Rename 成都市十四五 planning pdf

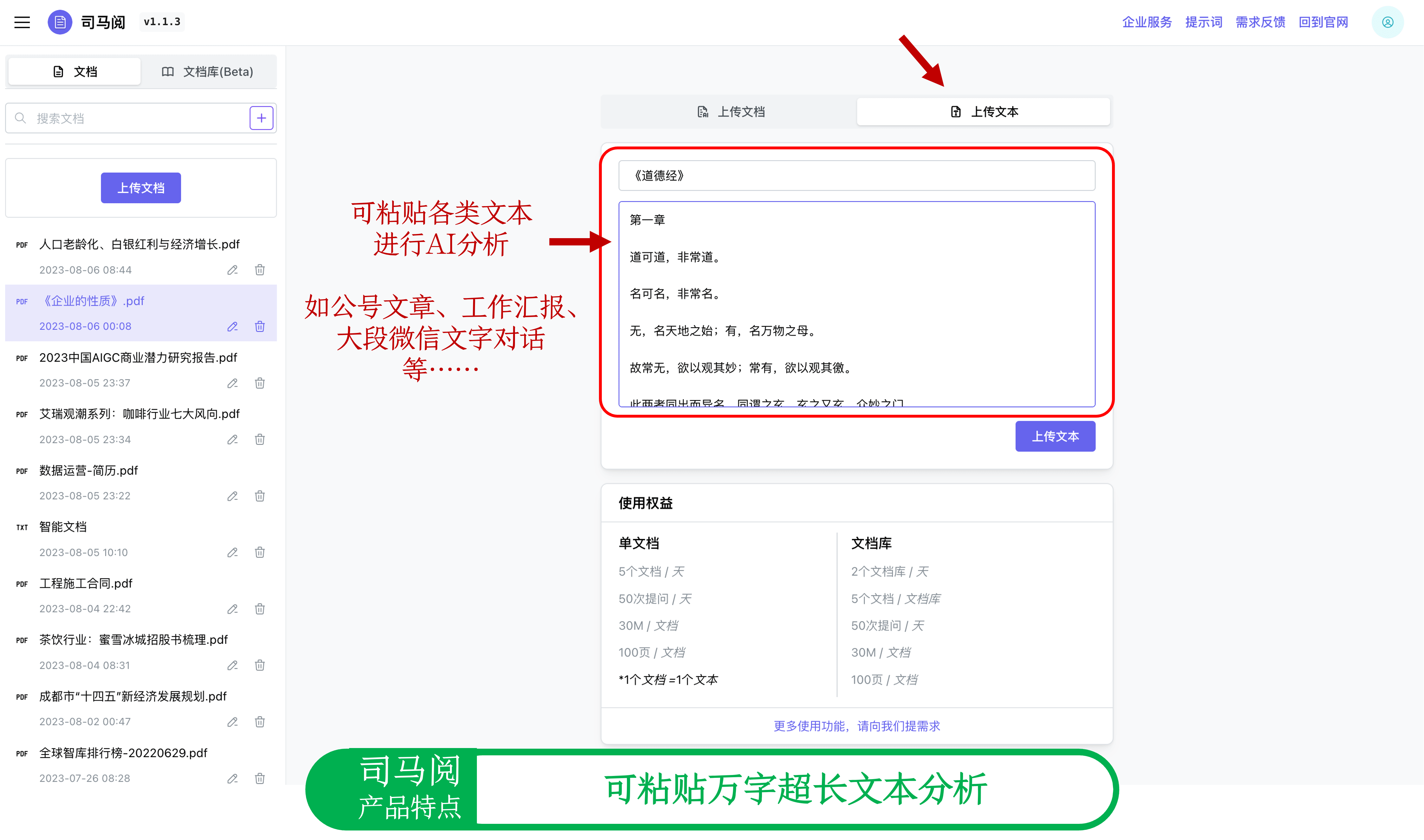(233, 722)
